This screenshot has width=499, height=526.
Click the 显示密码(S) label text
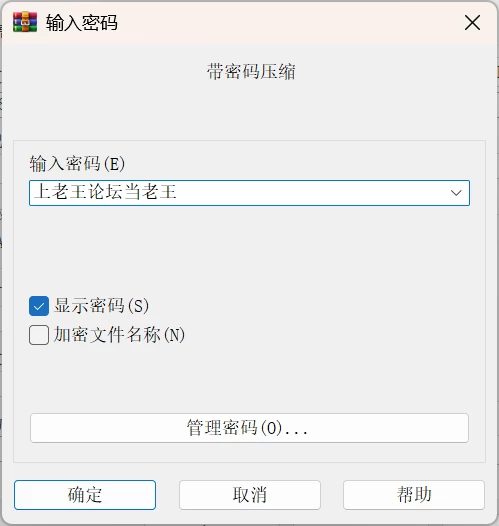101,306
